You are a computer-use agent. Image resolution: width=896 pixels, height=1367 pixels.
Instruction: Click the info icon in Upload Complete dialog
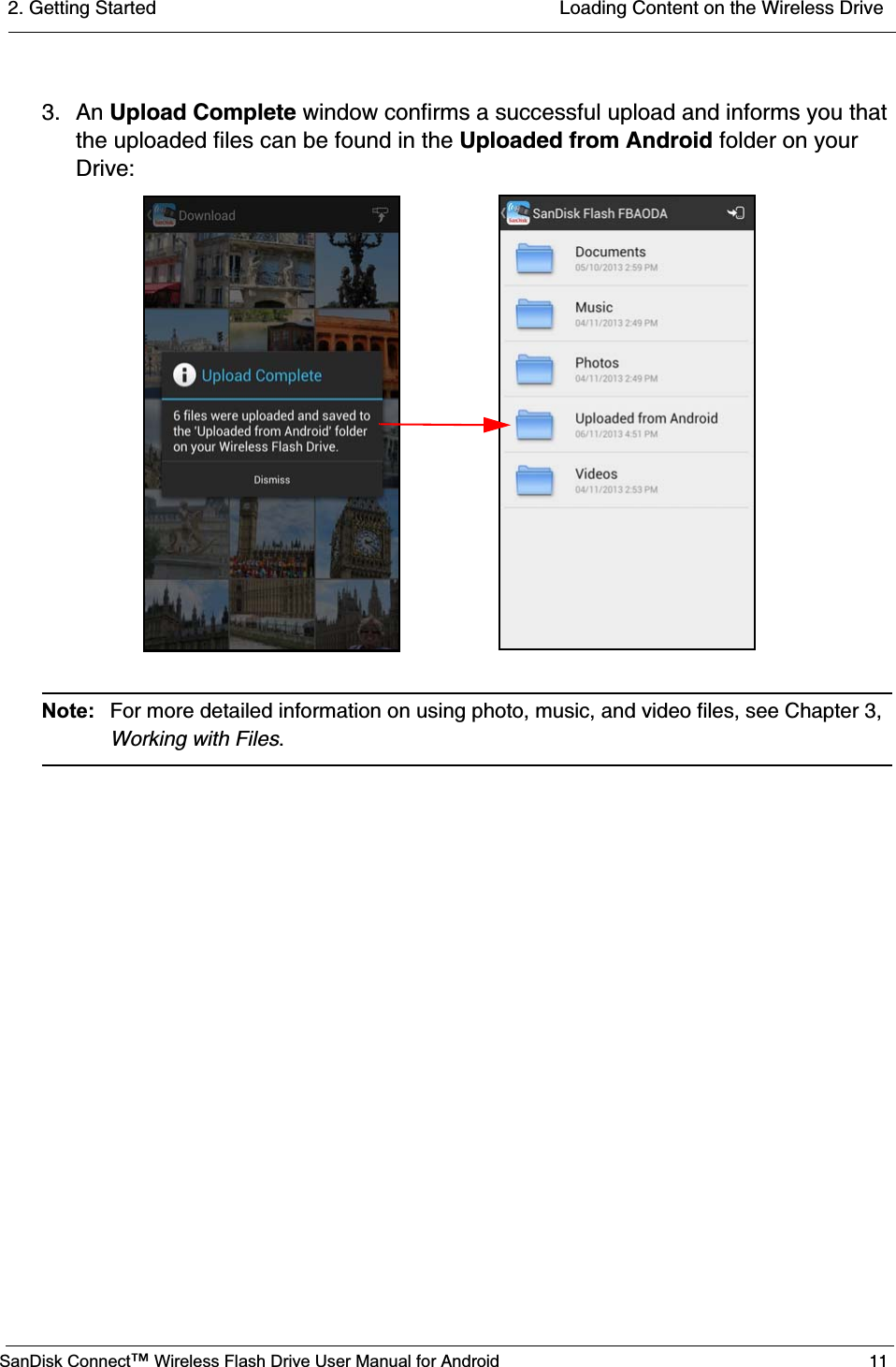[185, 374]
